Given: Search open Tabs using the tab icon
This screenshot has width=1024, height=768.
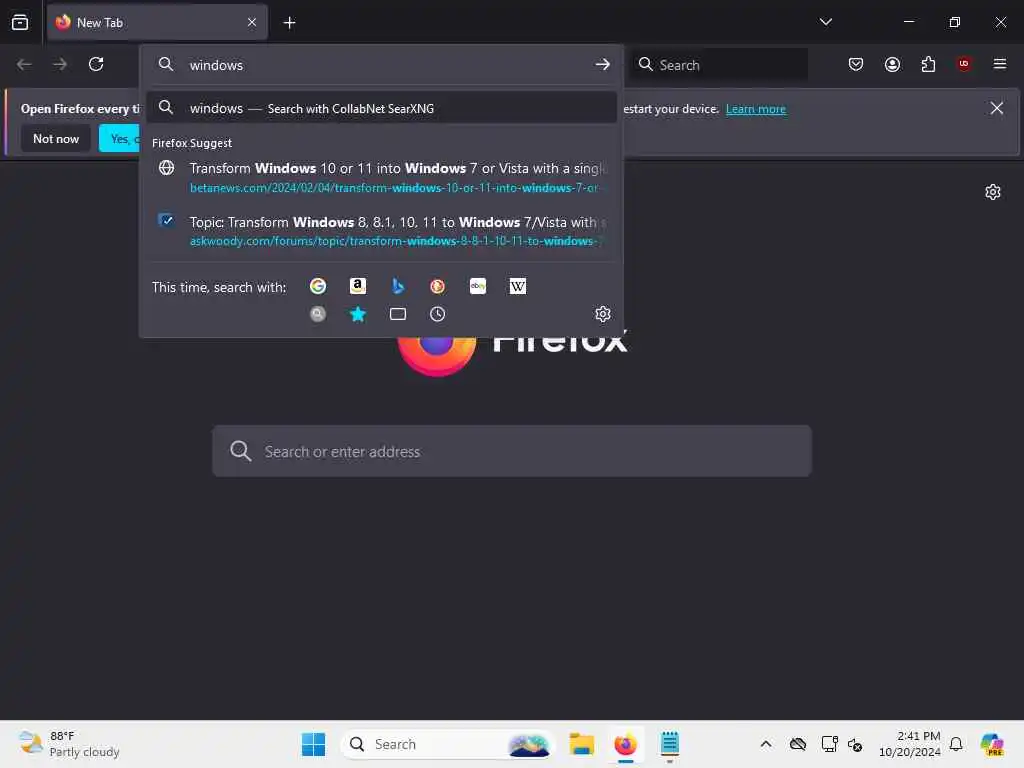Looking at the screenshot, I should 398,314.
